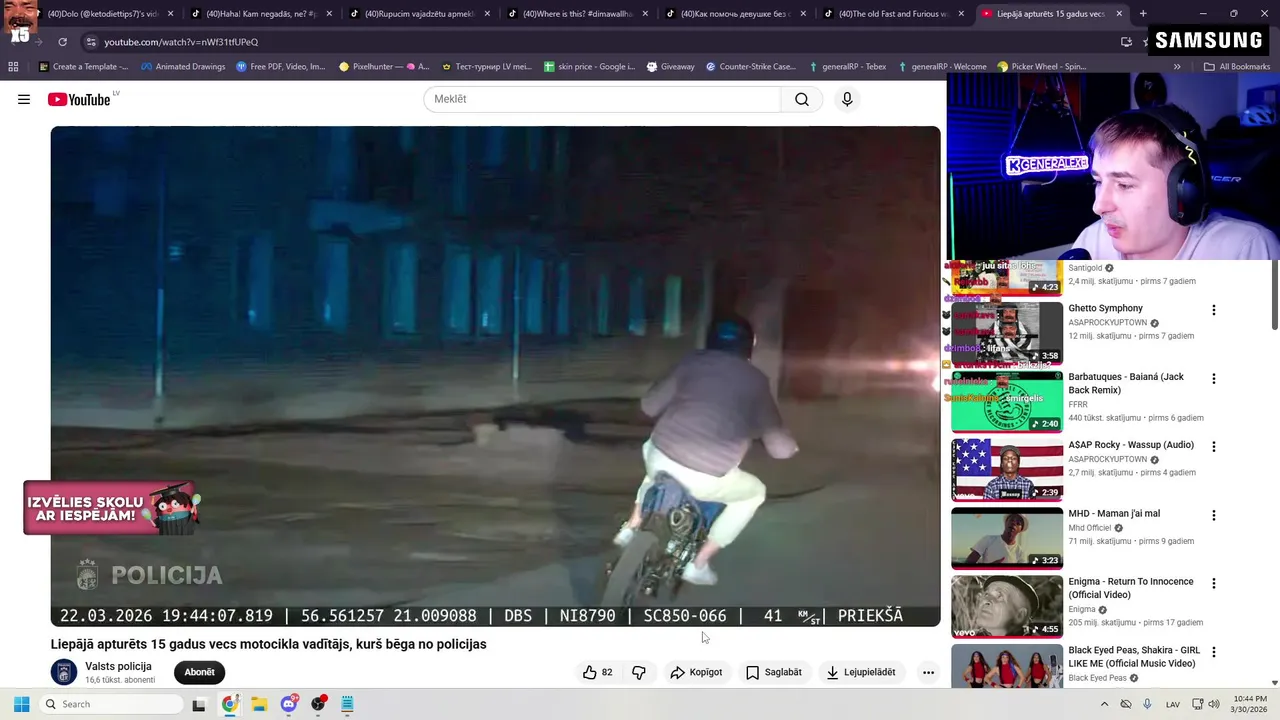Close the Liepājā apturēts YouTube tab
The image size is (1280, 720).
pyautogui.click(x=1119, y=14)
